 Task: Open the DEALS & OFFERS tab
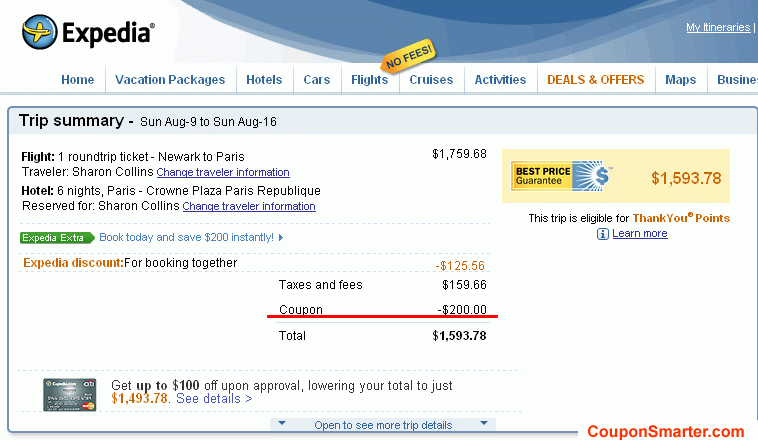(595, 80)
